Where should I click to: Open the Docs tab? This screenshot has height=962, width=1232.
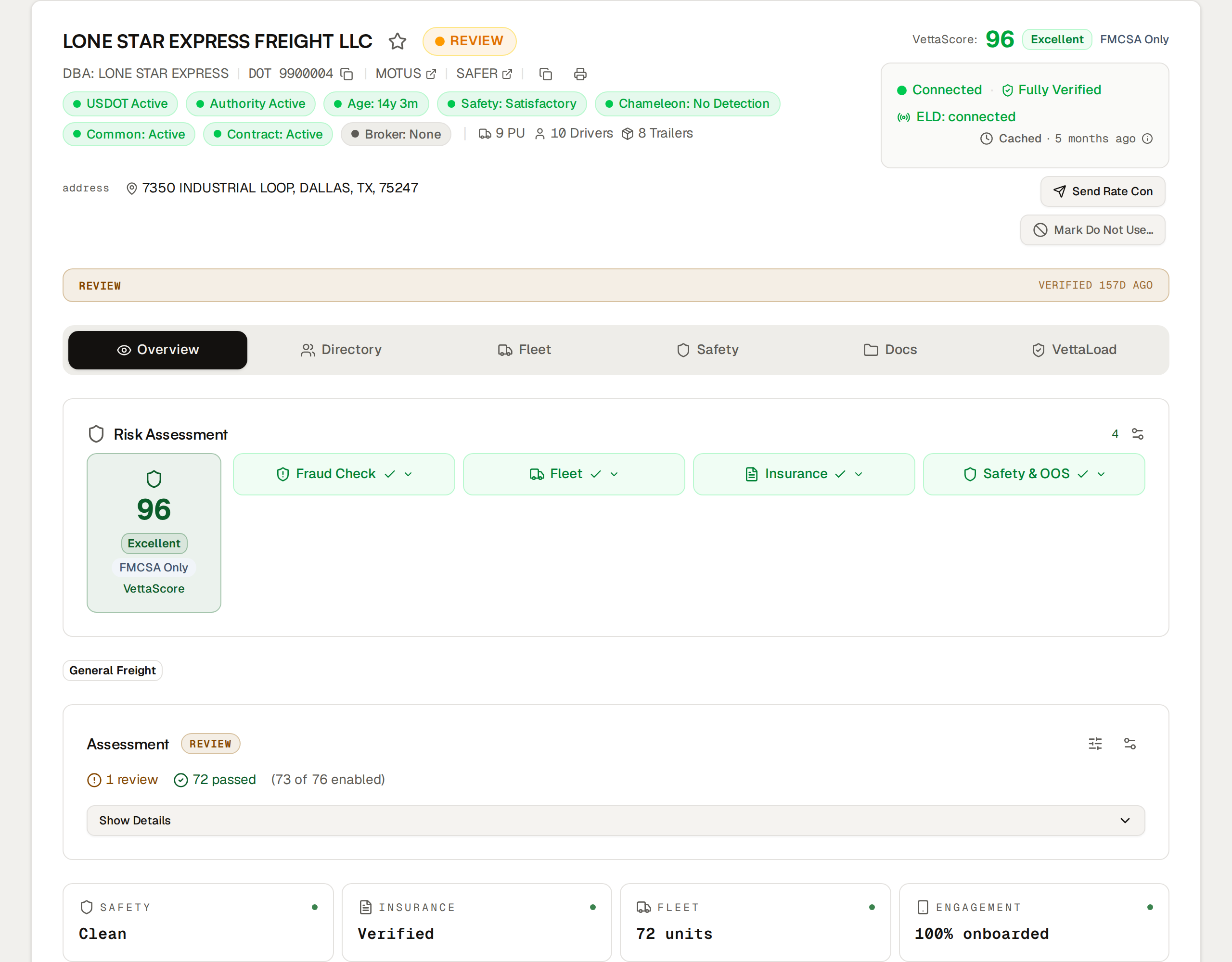[891, 350]
